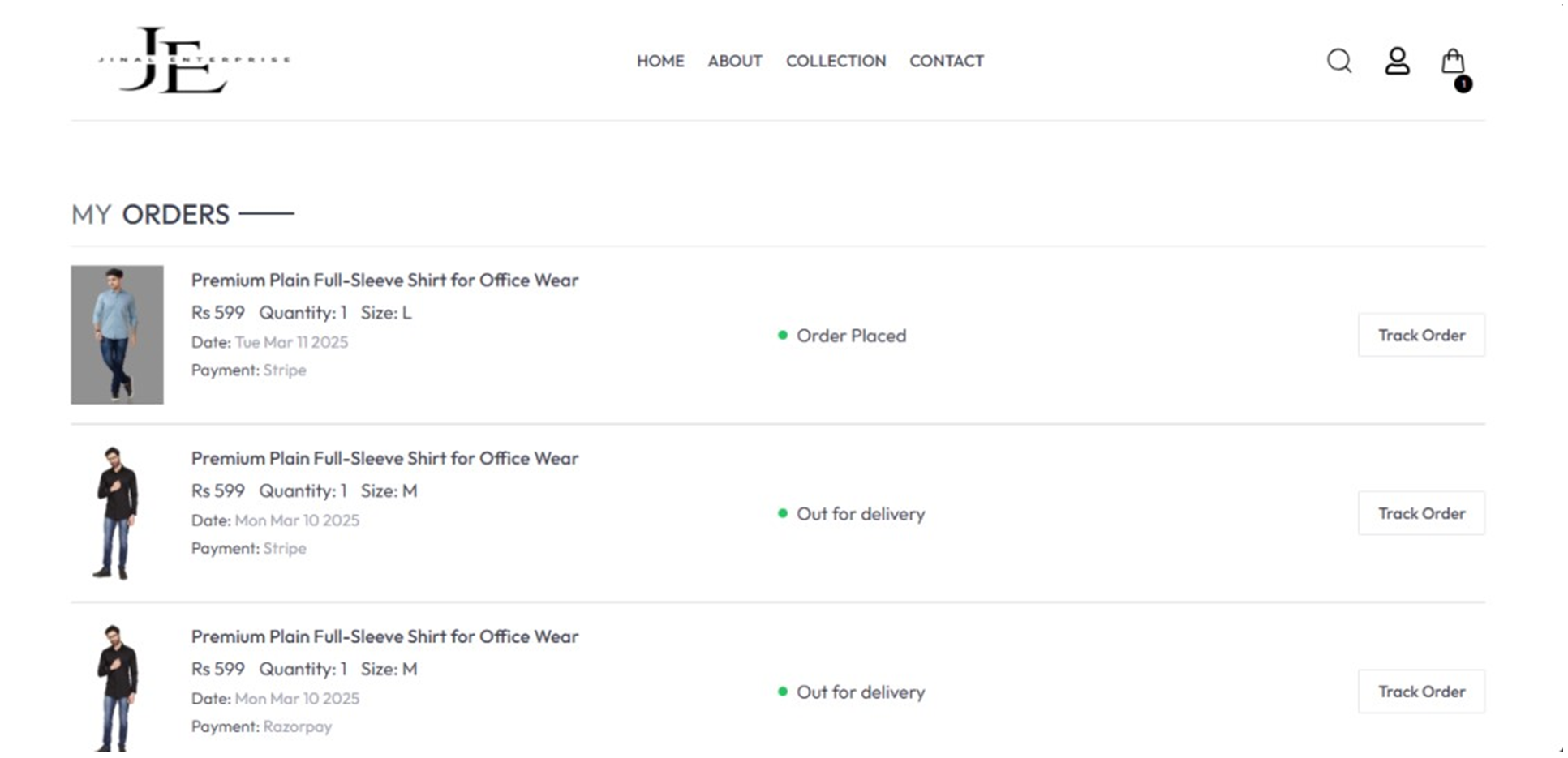Track the Stripe order dated Mar 10
Image resolution: width=1568 pixels, height=758 pixels.
[x=1421, y=513]
